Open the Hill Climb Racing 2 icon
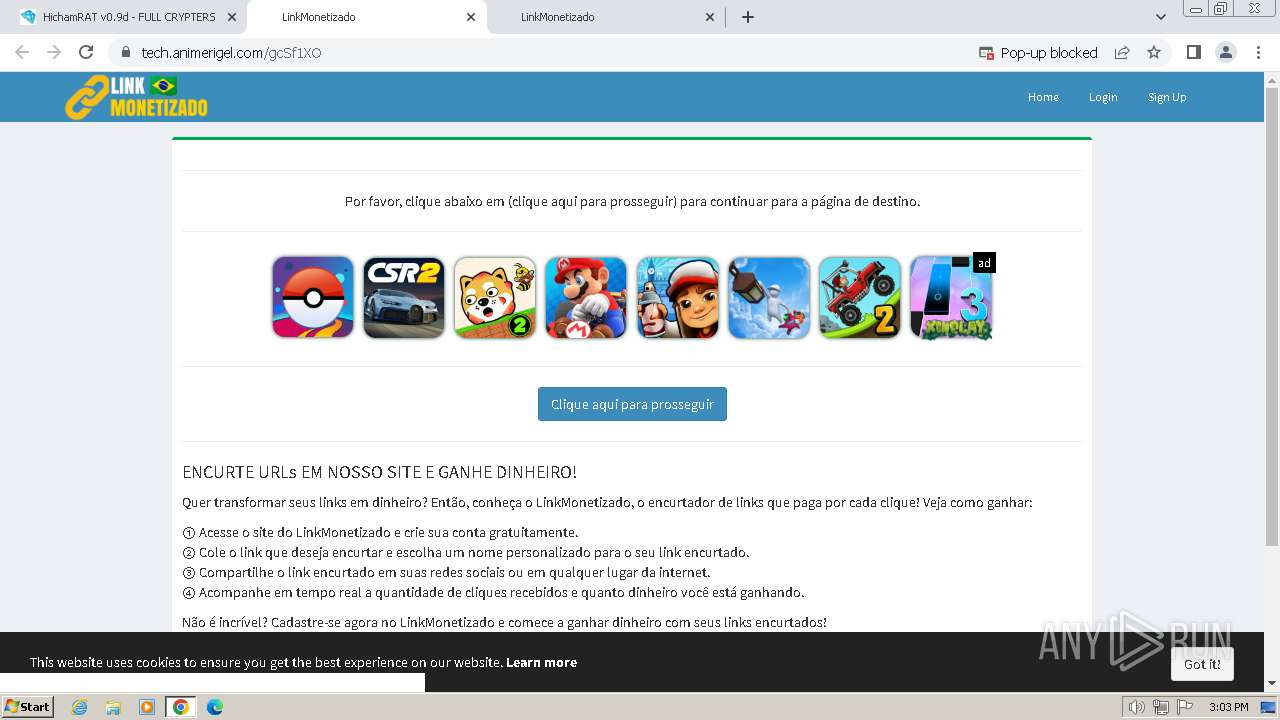Screen dimensions: 1280x720 tap(860, 297)
